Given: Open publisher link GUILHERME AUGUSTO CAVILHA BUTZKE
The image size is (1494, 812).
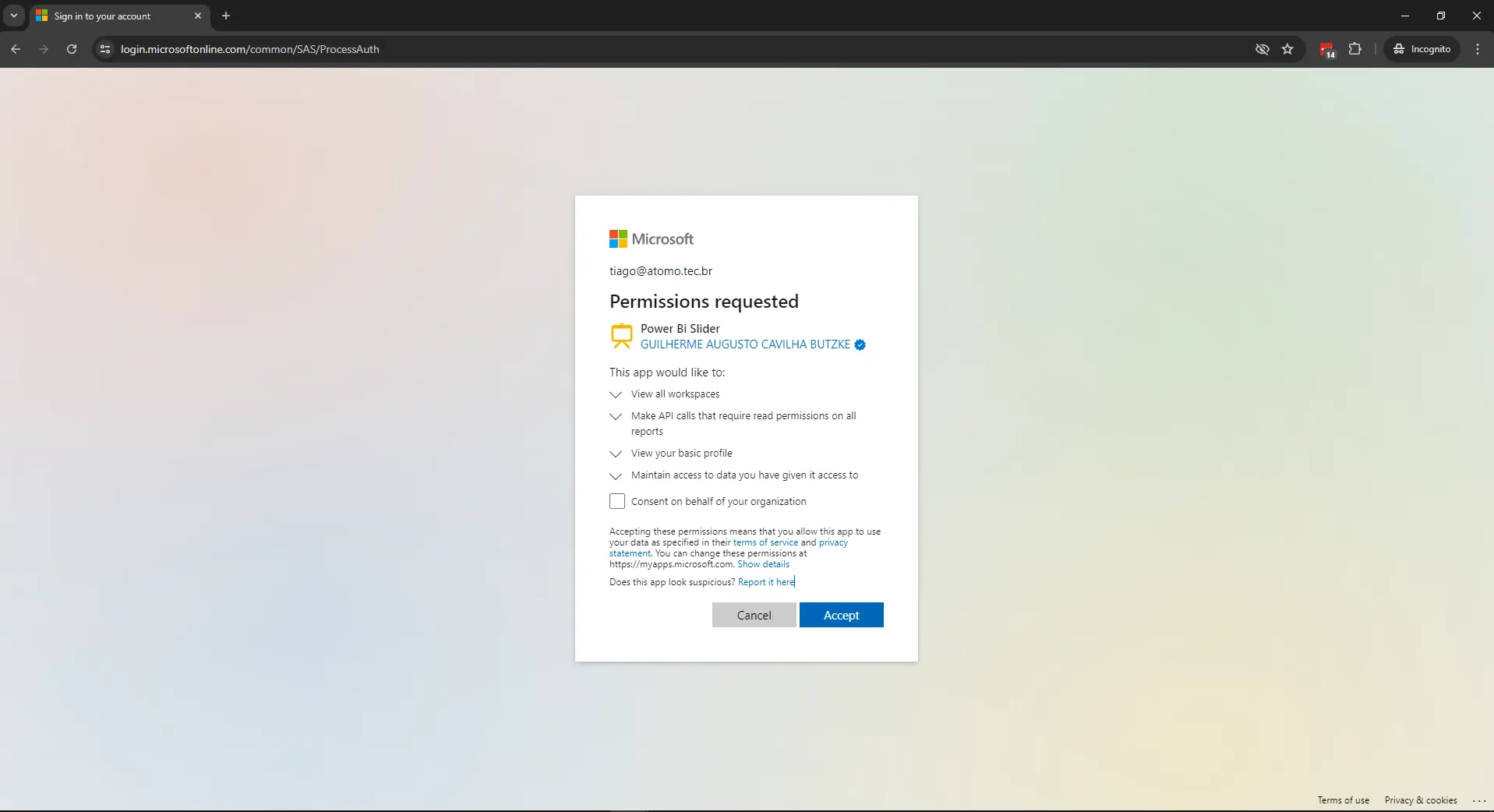Looking at the screenshot, I should [x=745, y=344].
